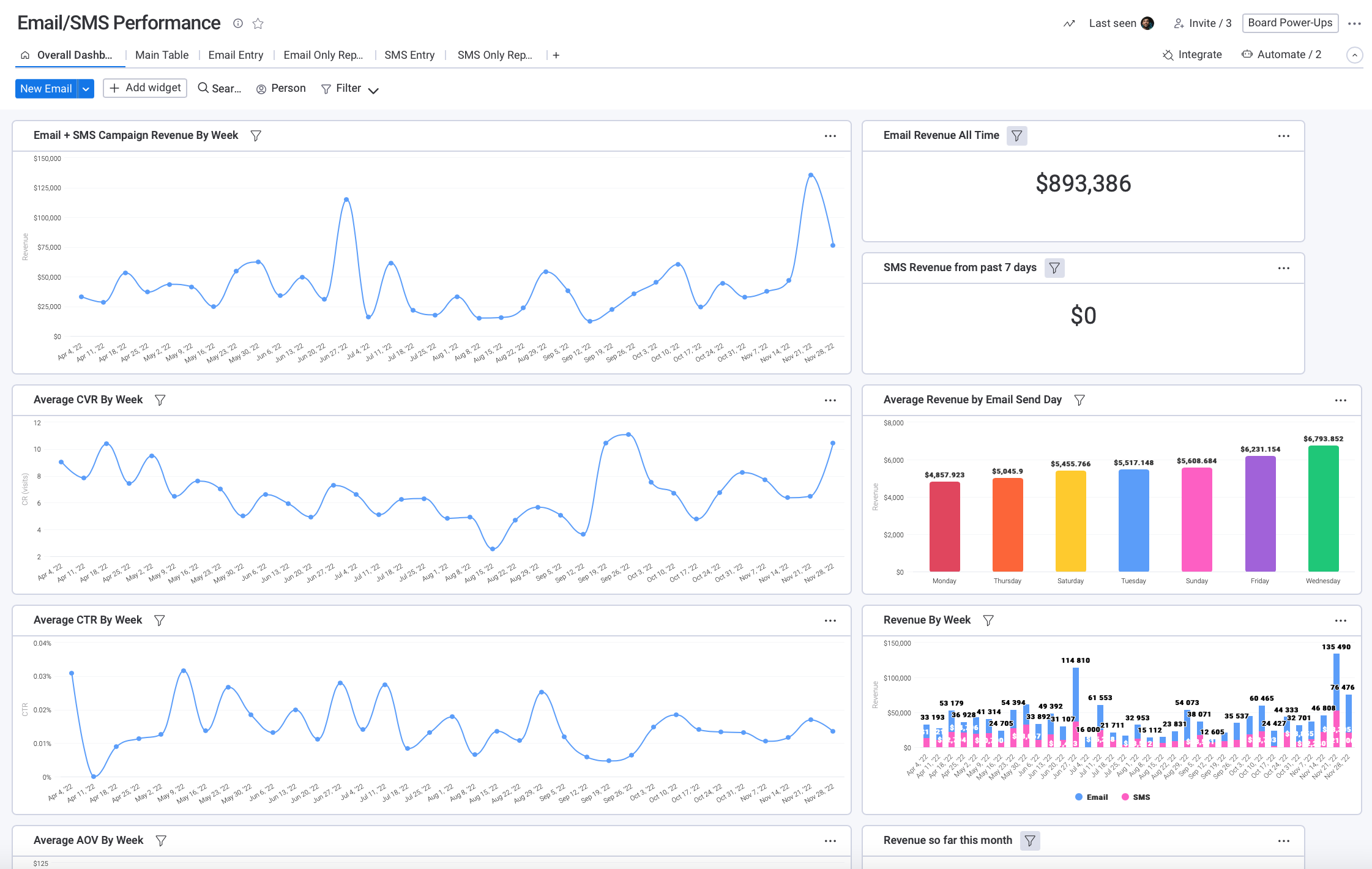Toggle Email series in Revenue By Week legend
Viewport: 1372px width, 869px height.
coord(1092,797)
